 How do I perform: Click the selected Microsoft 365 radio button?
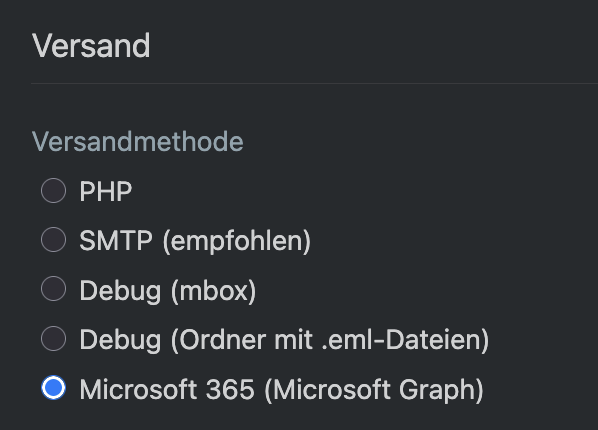click(53, 388)
